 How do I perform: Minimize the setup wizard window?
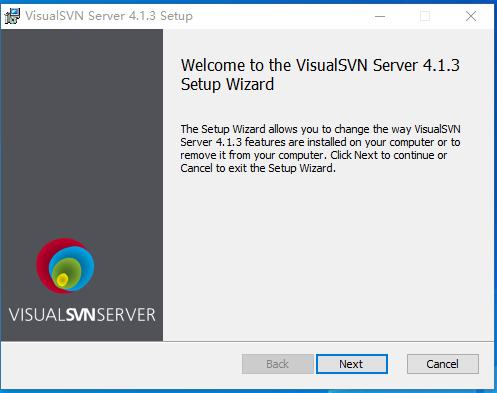pyautogui.click(x=380, y=16)
